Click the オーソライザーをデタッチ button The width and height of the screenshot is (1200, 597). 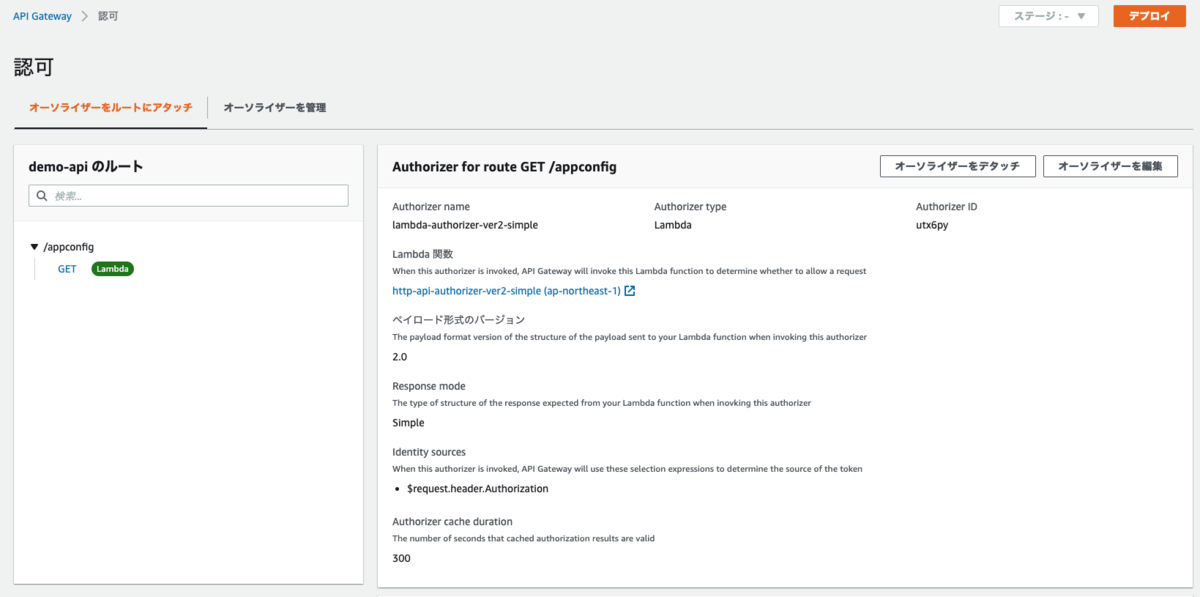[956, 166]
